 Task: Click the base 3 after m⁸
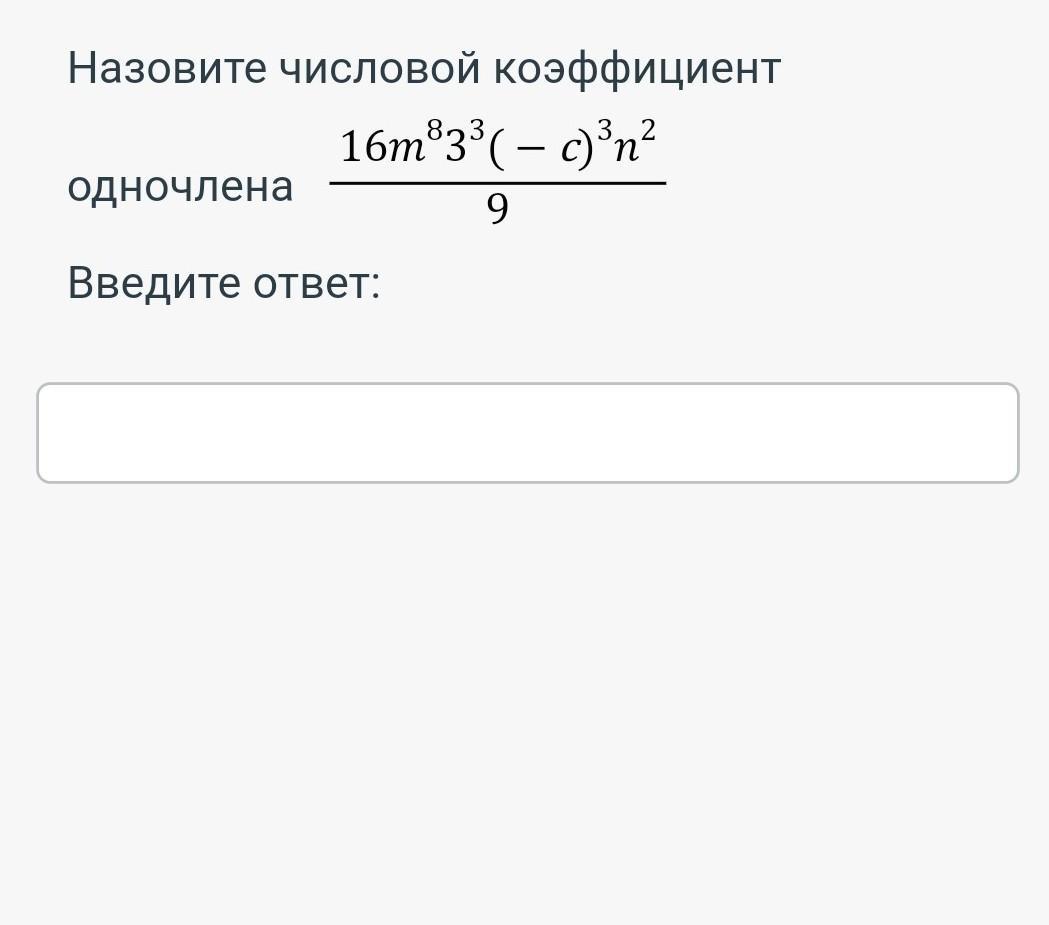pos(456,148)
